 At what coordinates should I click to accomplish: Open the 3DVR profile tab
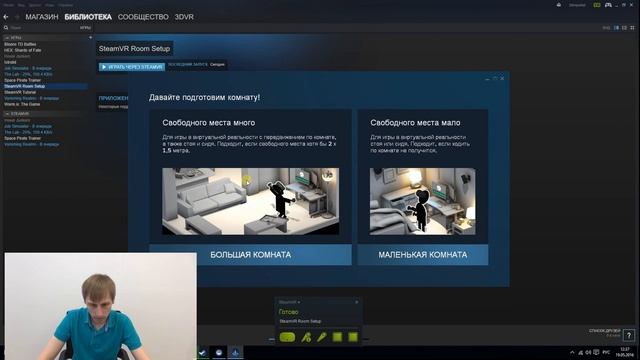pos(184,17)
